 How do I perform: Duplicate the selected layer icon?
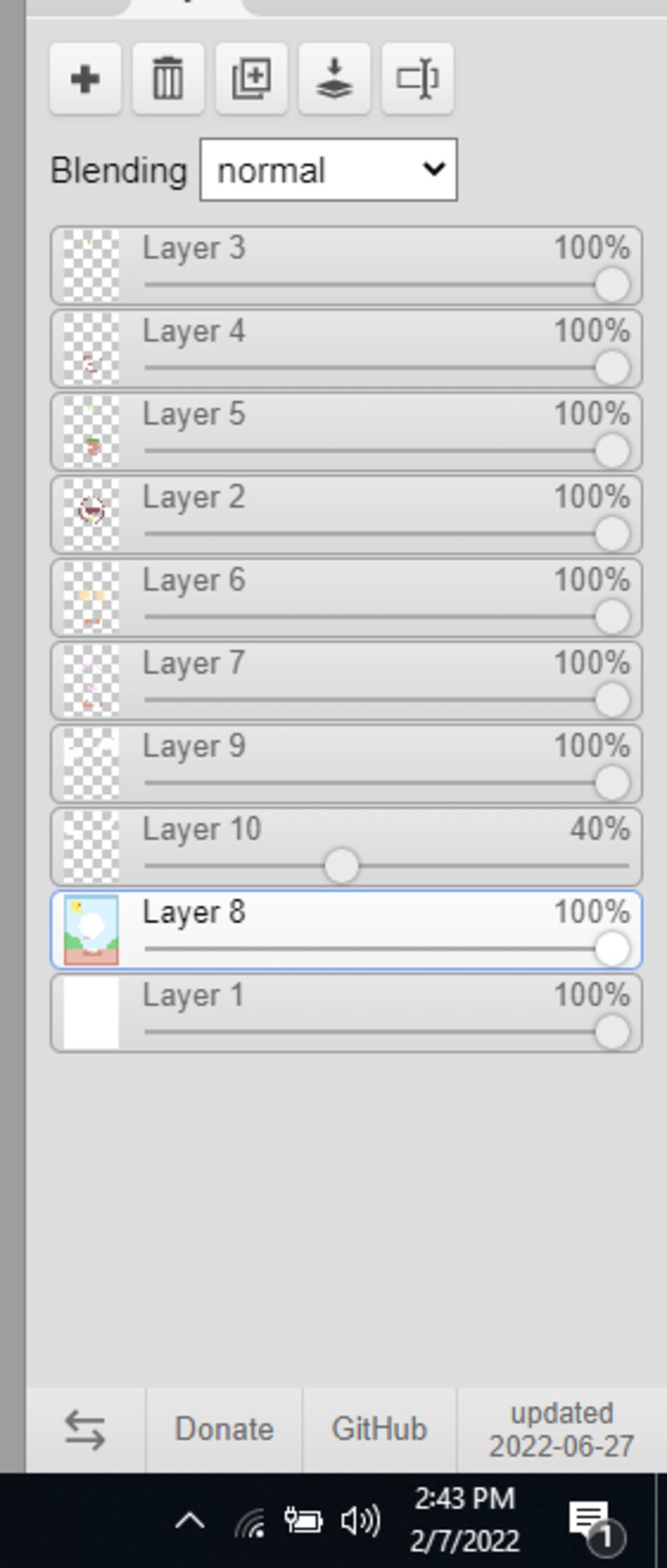click(251, 79)
